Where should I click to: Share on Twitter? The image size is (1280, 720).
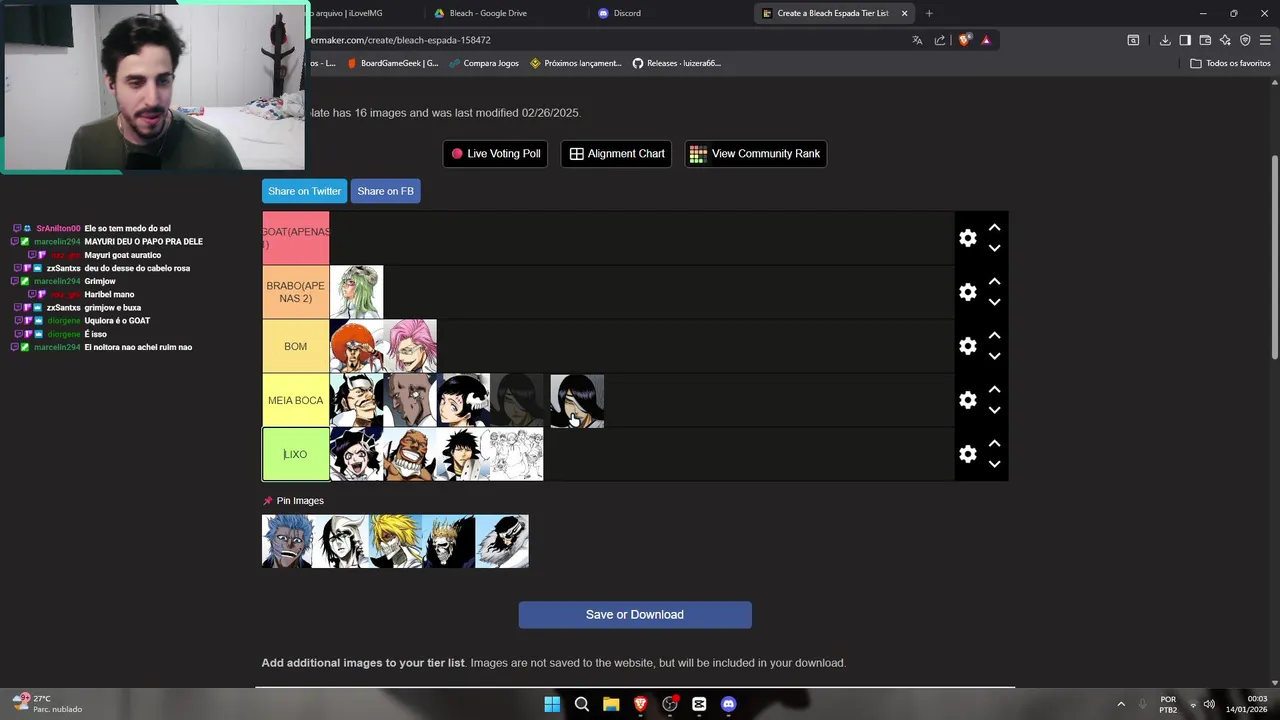[304, 191]
